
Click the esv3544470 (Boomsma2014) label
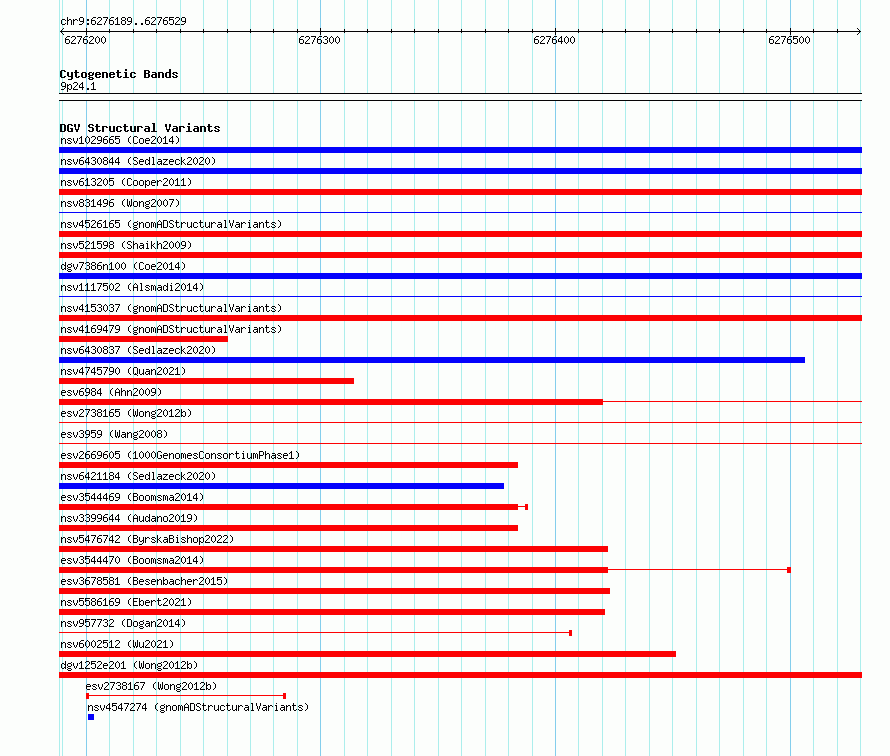[x=132, y=560]
